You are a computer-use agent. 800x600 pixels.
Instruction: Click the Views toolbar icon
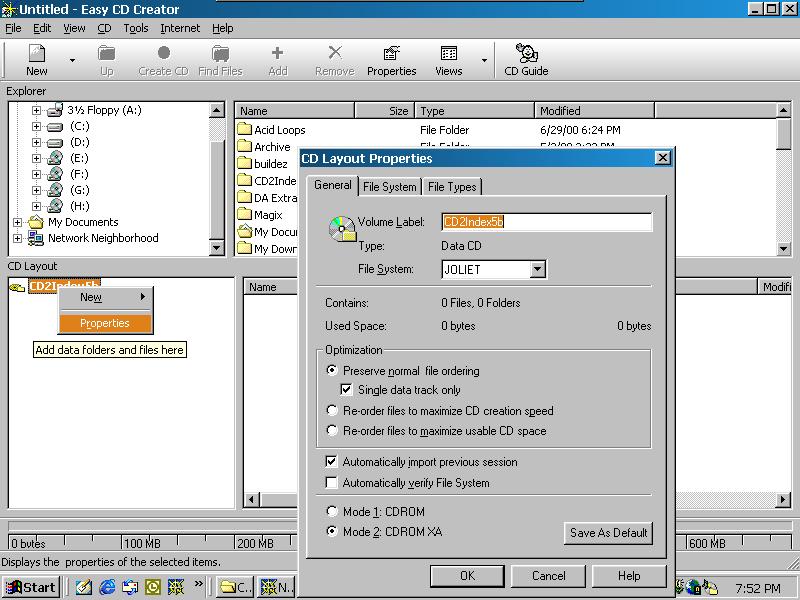(x=449, y=53)
